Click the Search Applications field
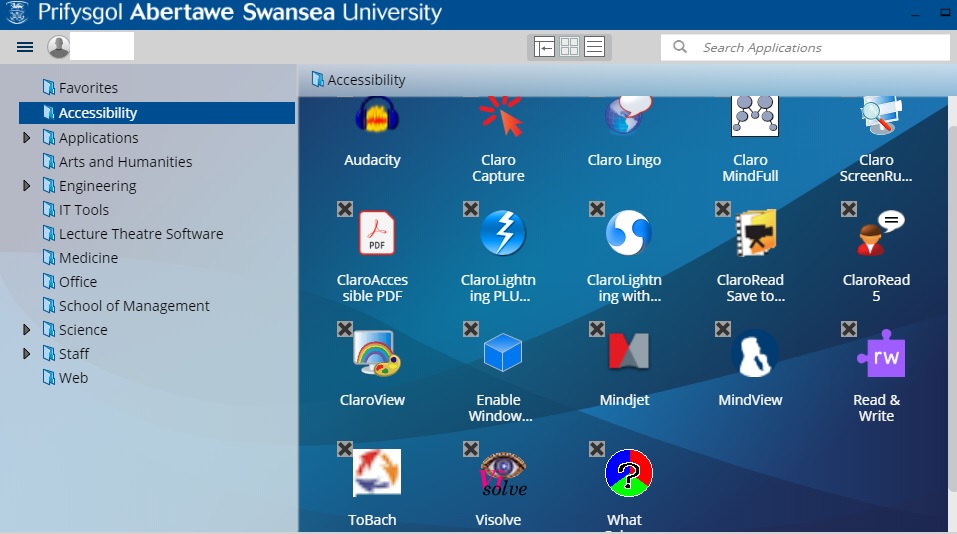This screenshot has width=957, height=534. [x=805, y=47]
